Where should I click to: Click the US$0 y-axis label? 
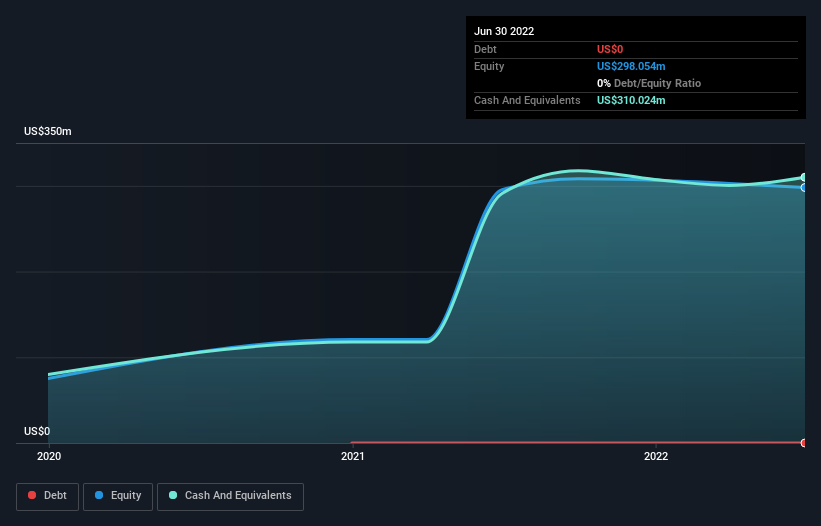point(37,431)
